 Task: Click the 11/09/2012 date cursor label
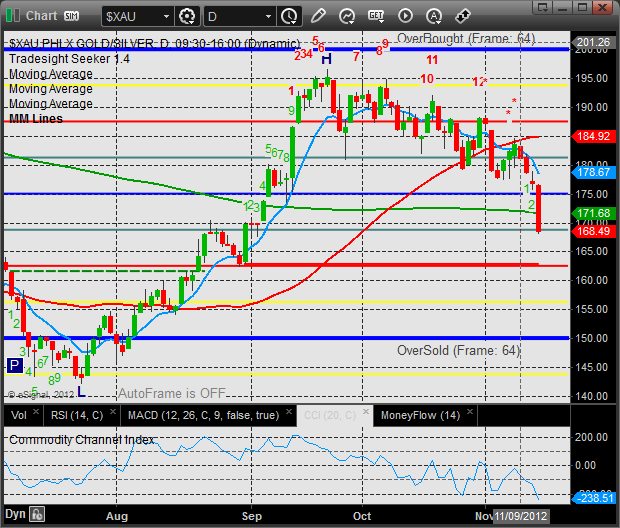click(521, 516)
